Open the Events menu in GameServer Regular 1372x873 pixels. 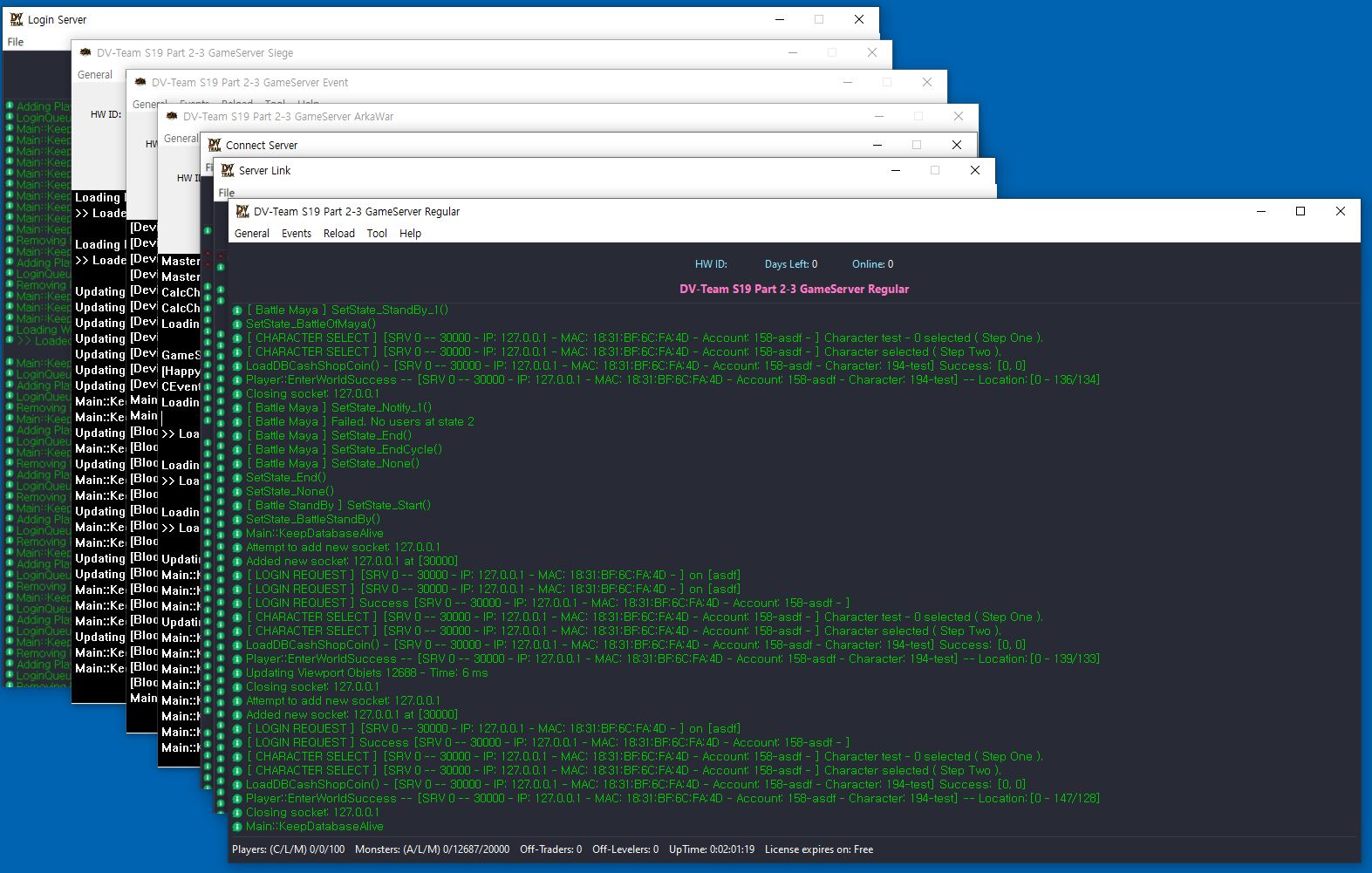pyautogui.click(x=296, y=234)
